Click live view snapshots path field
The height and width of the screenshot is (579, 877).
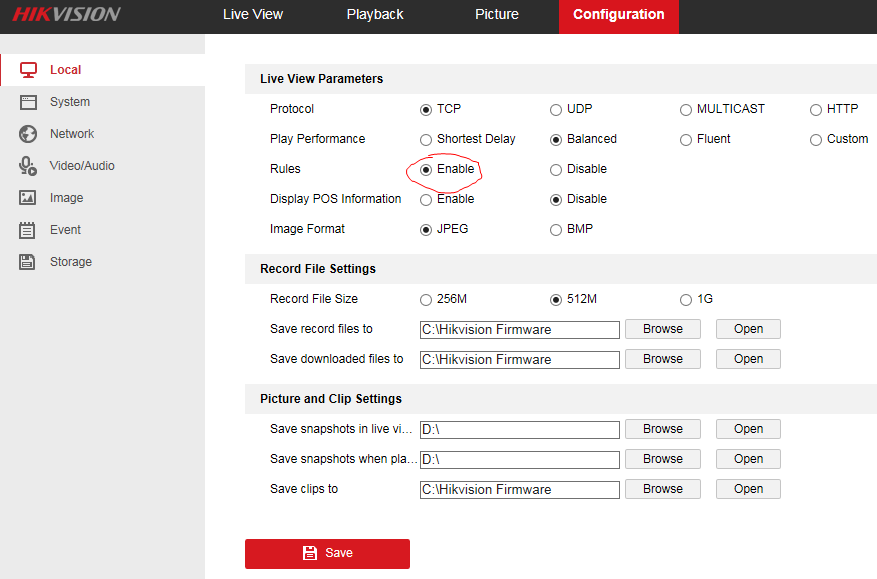pyautogui.click(x=520, y=430)
